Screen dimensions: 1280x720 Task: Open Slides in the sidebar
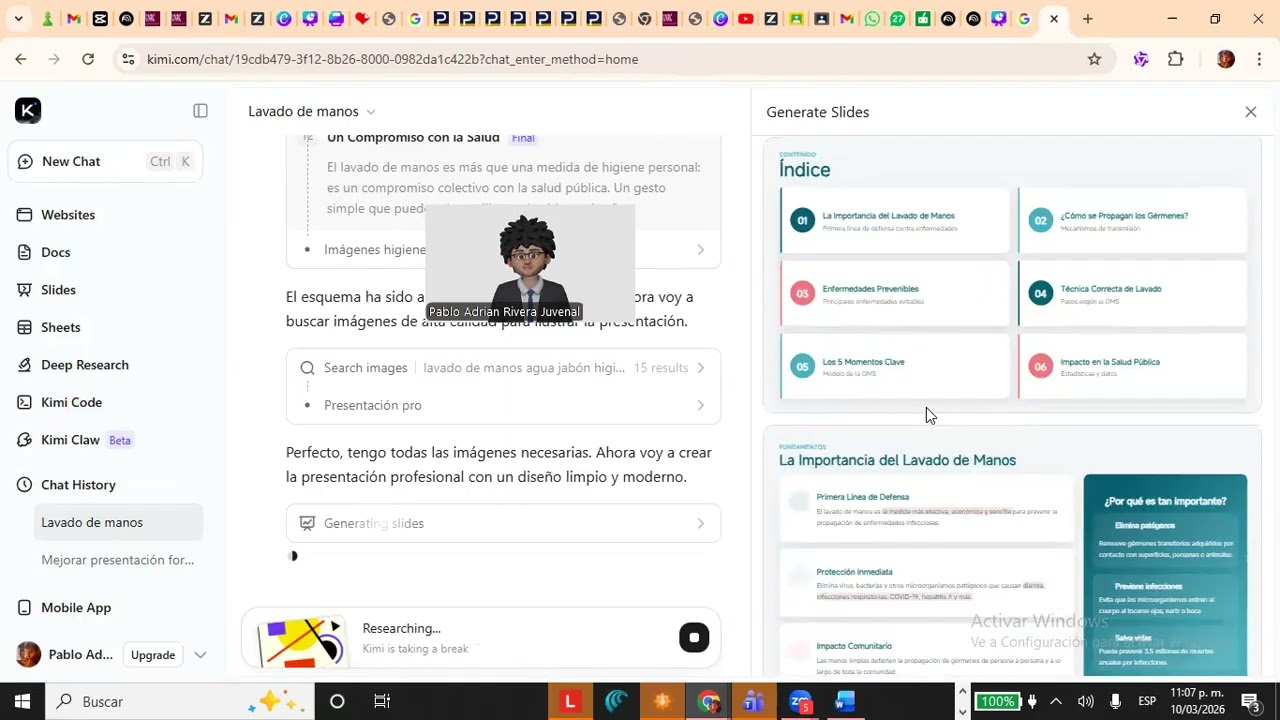tap(58, 290)
